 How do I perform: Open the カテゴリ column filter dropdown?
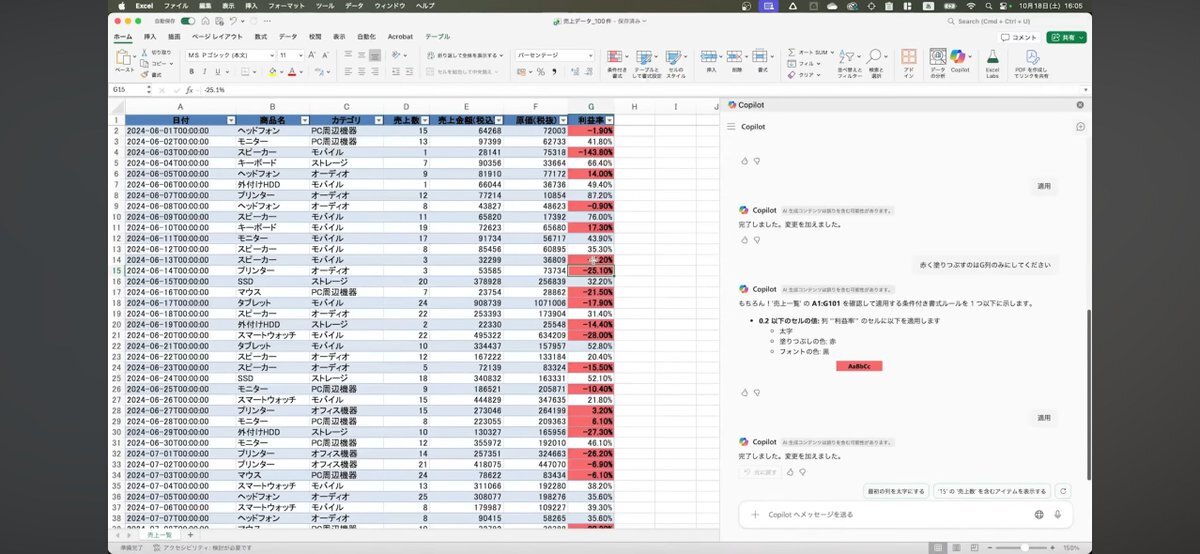(x=377, y=120)
